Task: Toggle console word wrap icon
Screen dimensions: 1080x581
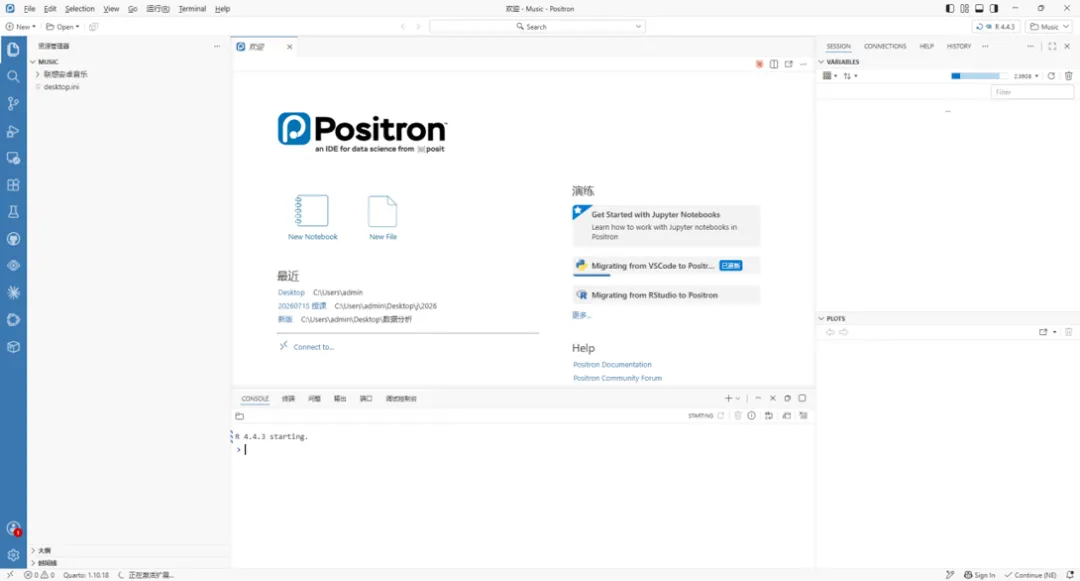Action: 769,416
